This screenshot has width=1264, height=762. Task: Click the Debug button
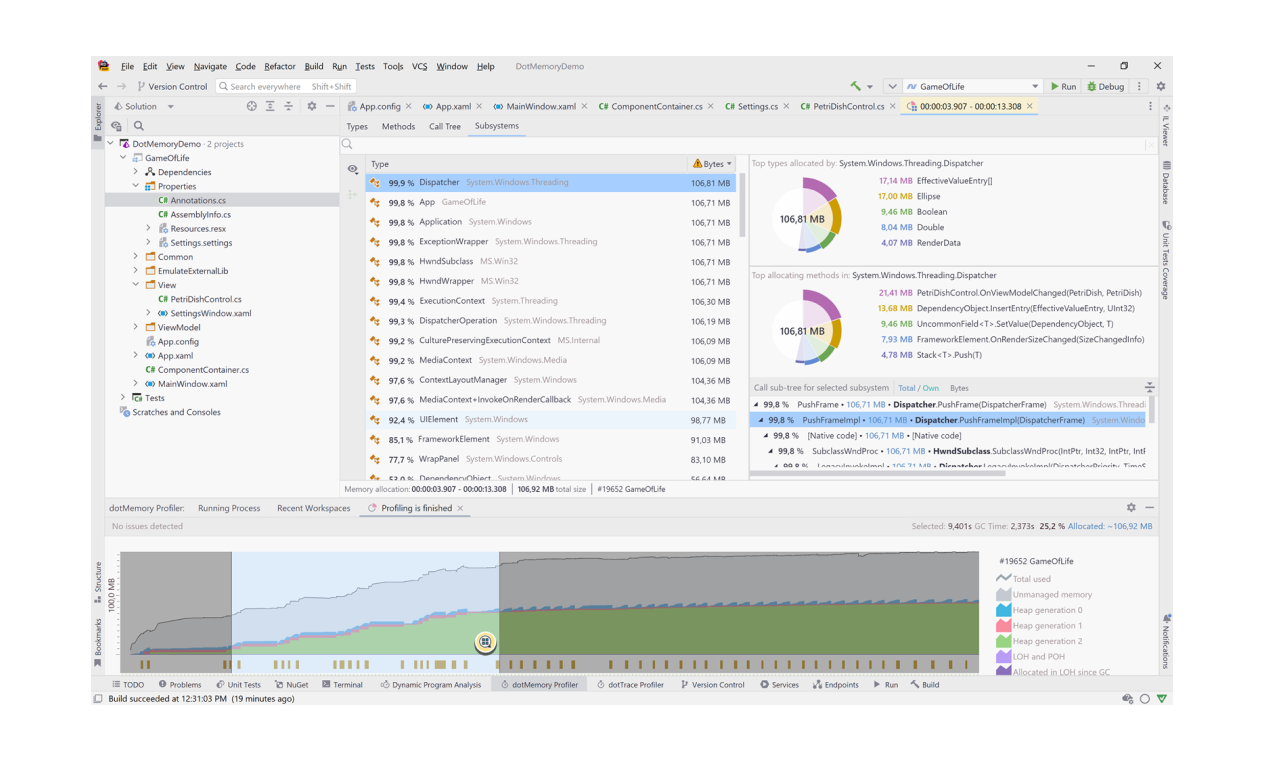tap(1106, 87)
